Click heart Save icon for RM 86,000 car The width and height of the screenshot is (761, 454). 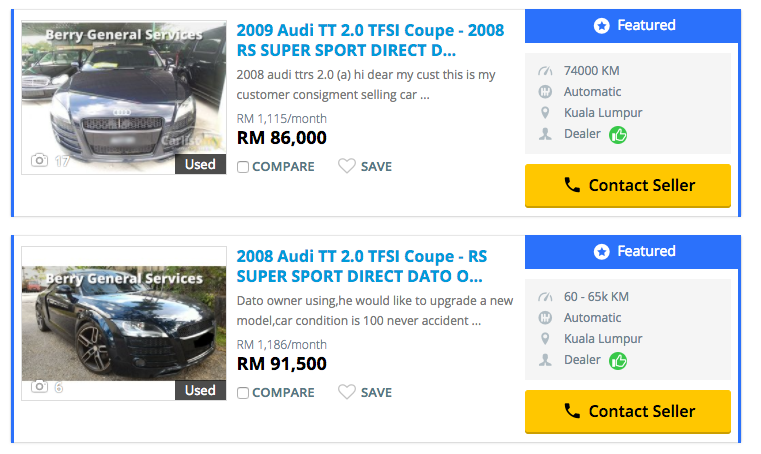point(347,167)
